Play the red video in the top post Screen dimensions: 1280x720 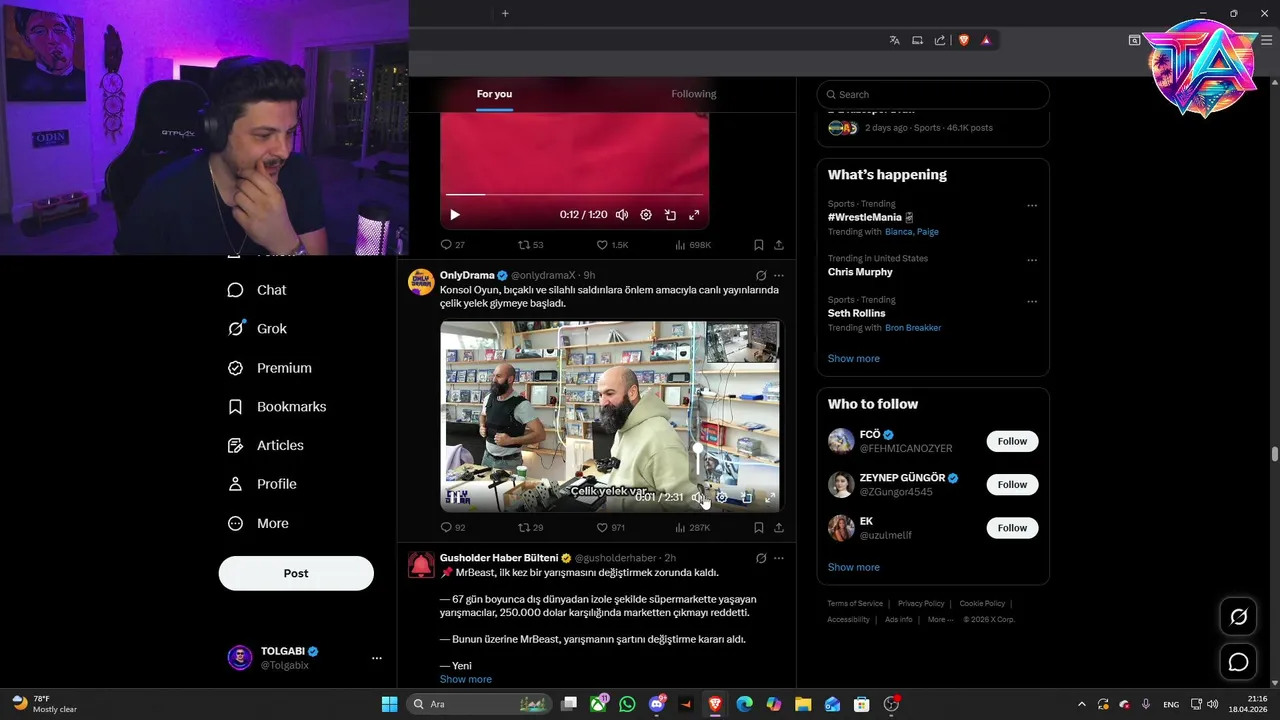(x=455, y=215)
